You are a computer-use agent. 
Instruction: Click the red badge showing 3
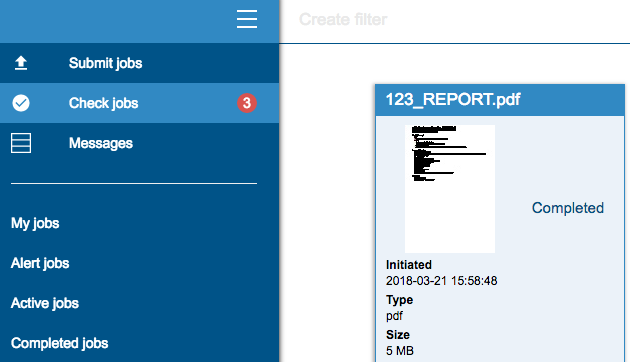click(247, 103)
